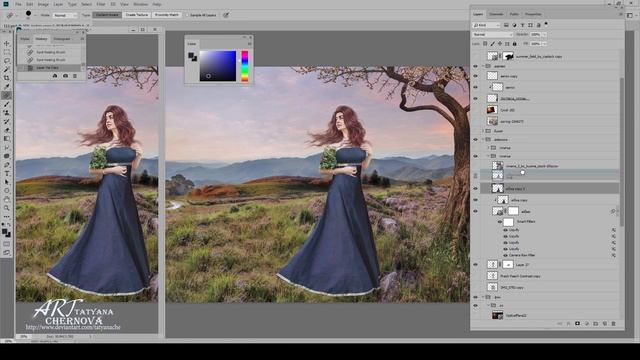Delete layer using trash icon in Layers panel
This screenshot has width=640, height=360.
point(613,324)
